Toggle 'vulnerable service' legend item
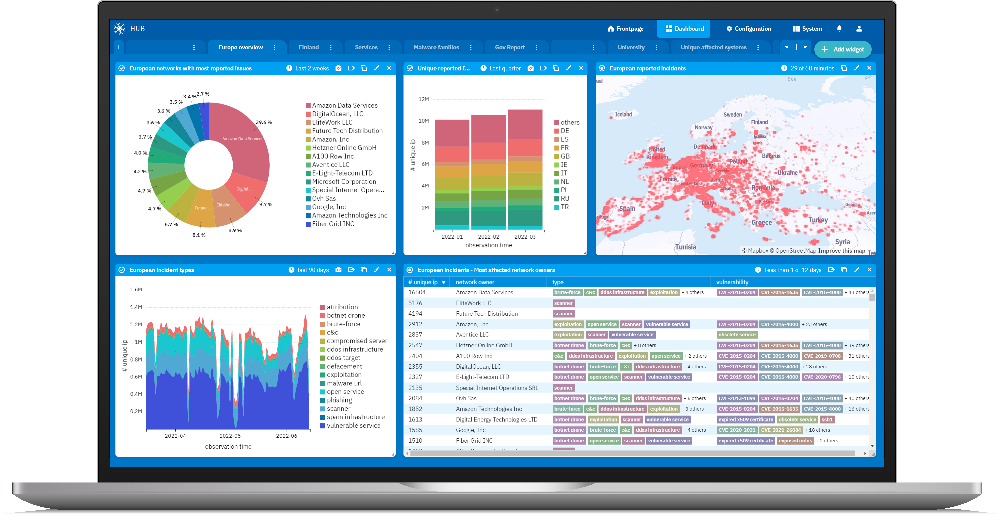The image size is (1000, 514). 350,427
